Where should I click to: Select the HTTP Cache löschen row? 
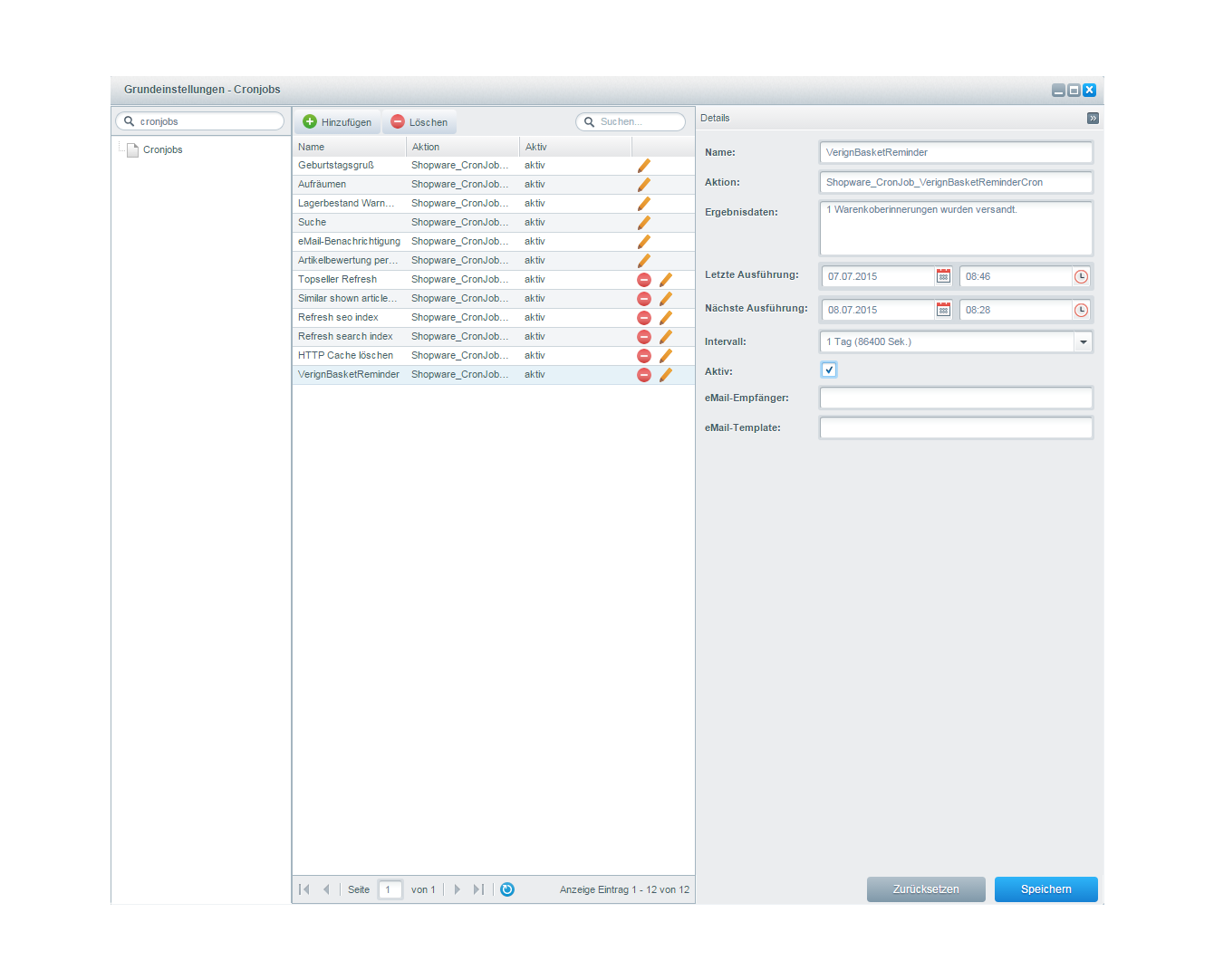(x=494, y=356)
